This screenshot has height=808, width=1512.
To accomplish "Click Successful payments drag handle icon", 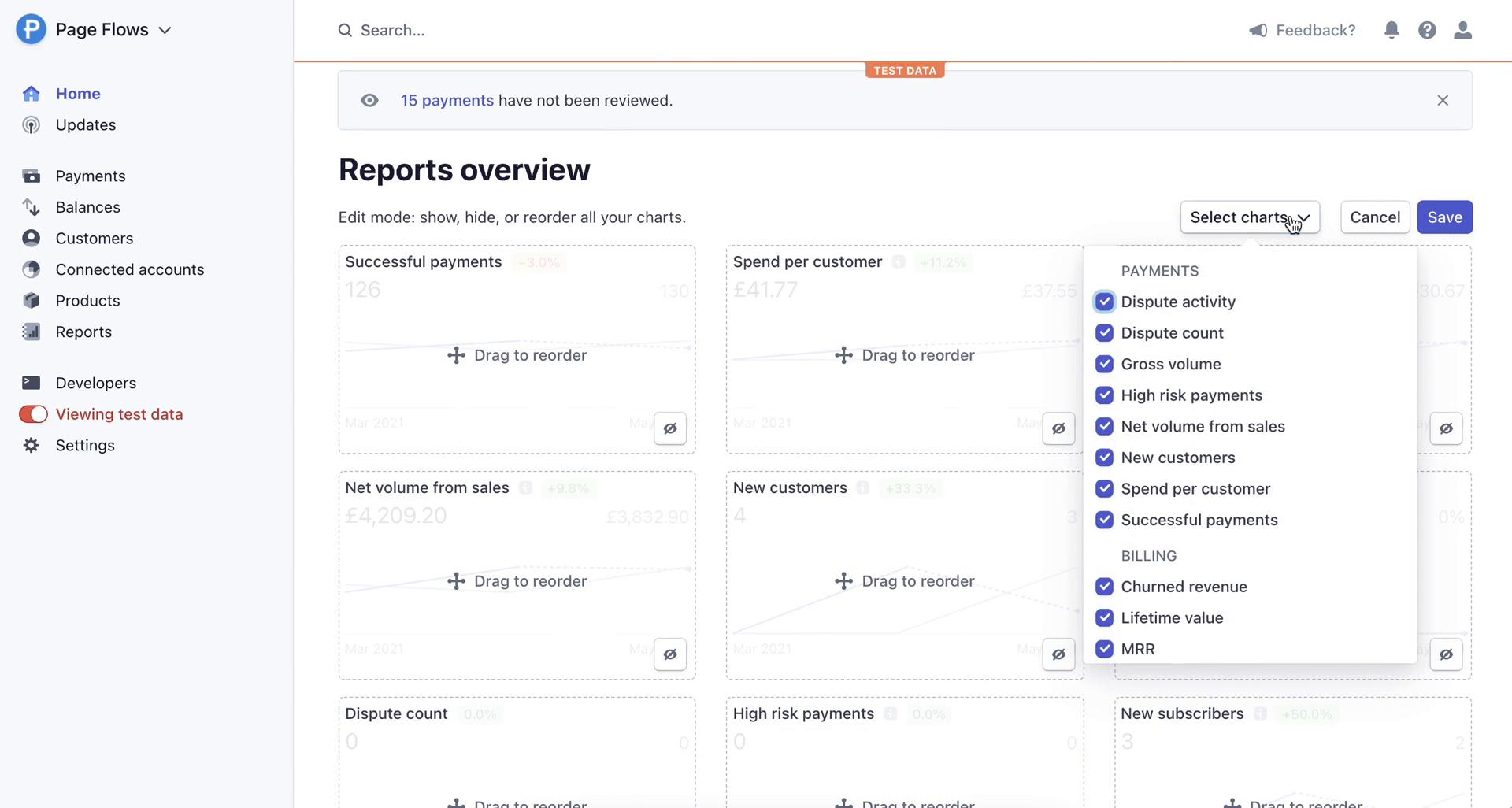I will click(456, 356).
